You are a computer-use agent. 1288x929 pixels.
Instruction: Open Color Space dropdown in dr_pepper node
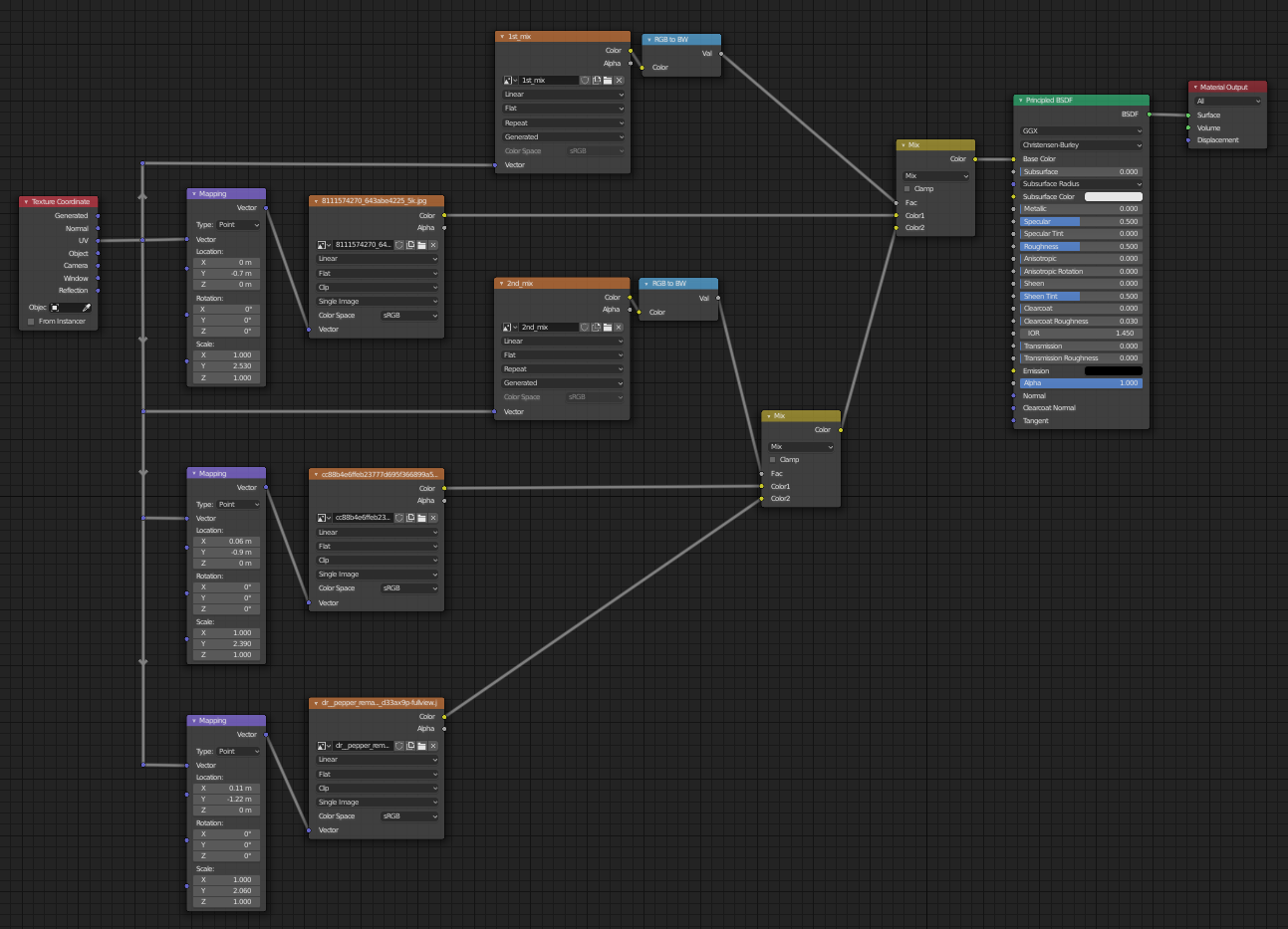408,815
